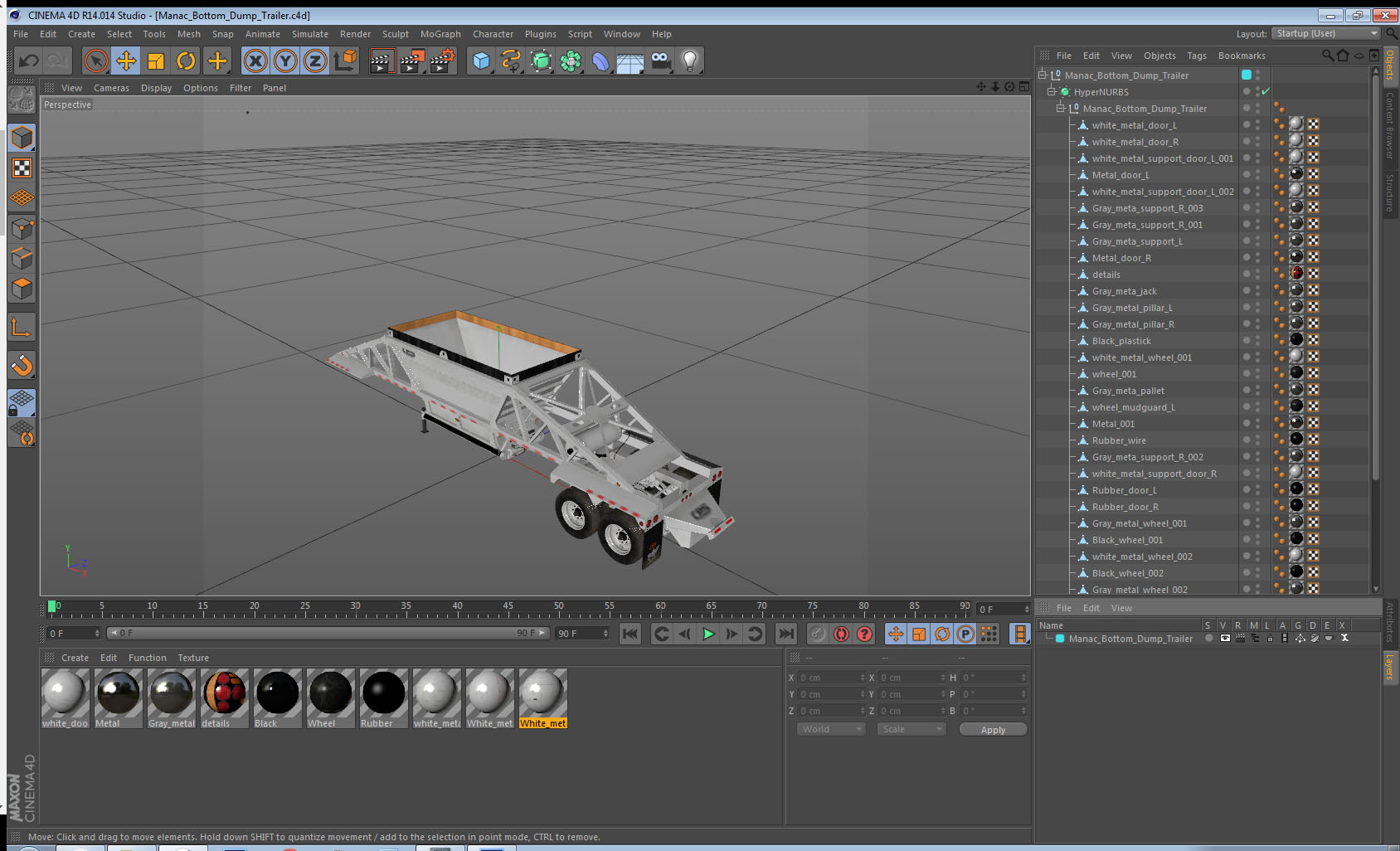Add a HyperNURBS generator icon
This screenshot has height=851, width=1400.
pyautogui.click(x=541, y=61)
